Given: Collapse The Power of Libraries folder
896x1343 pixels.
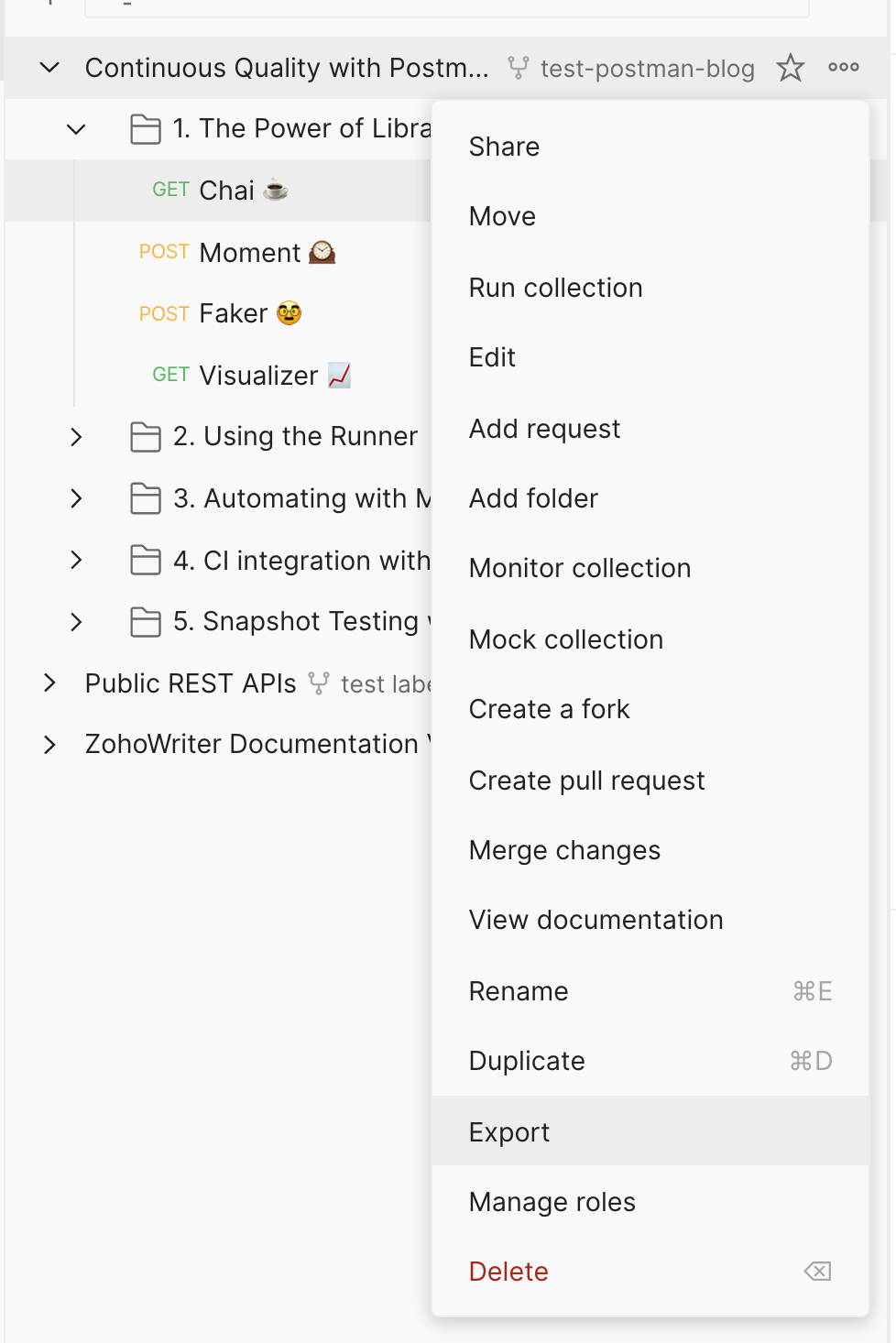Looking at the screenshot, I should [x=77, y=129].
